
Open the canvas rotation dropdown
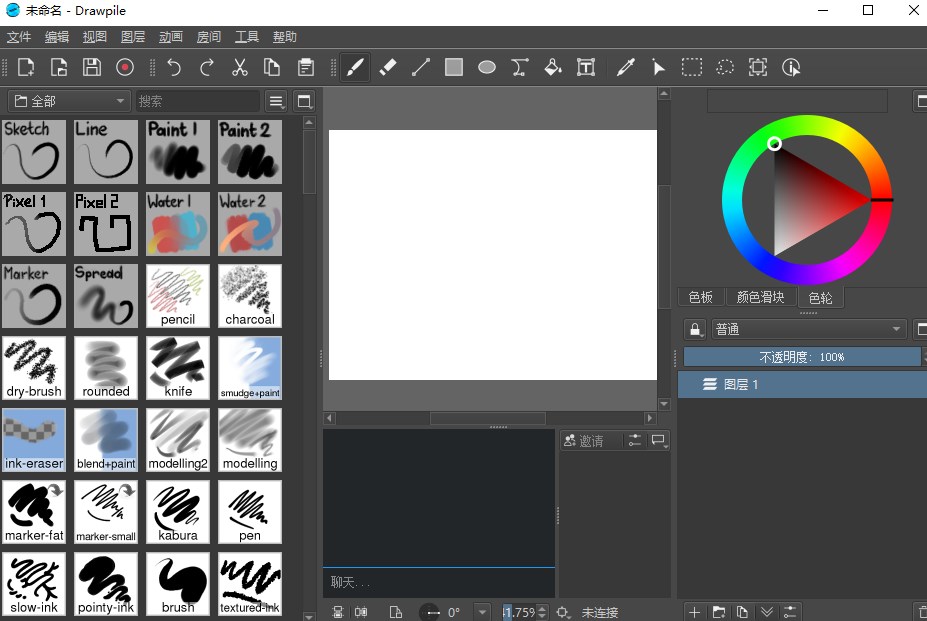(482, 611)
